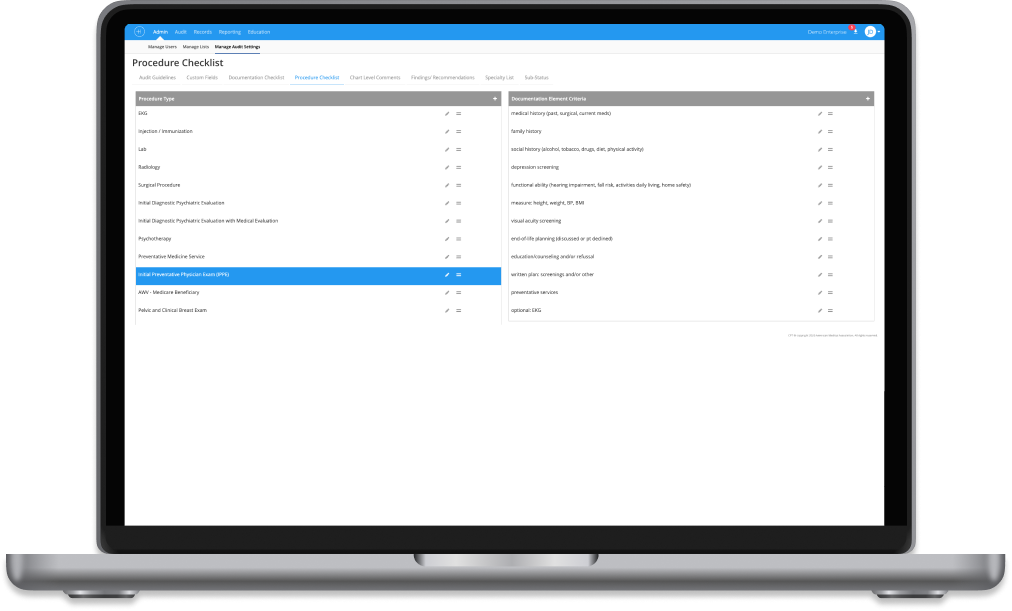Click the edit pencil for EKG procedure
This screenshot has width=1012, height=611.
[447, 114]
